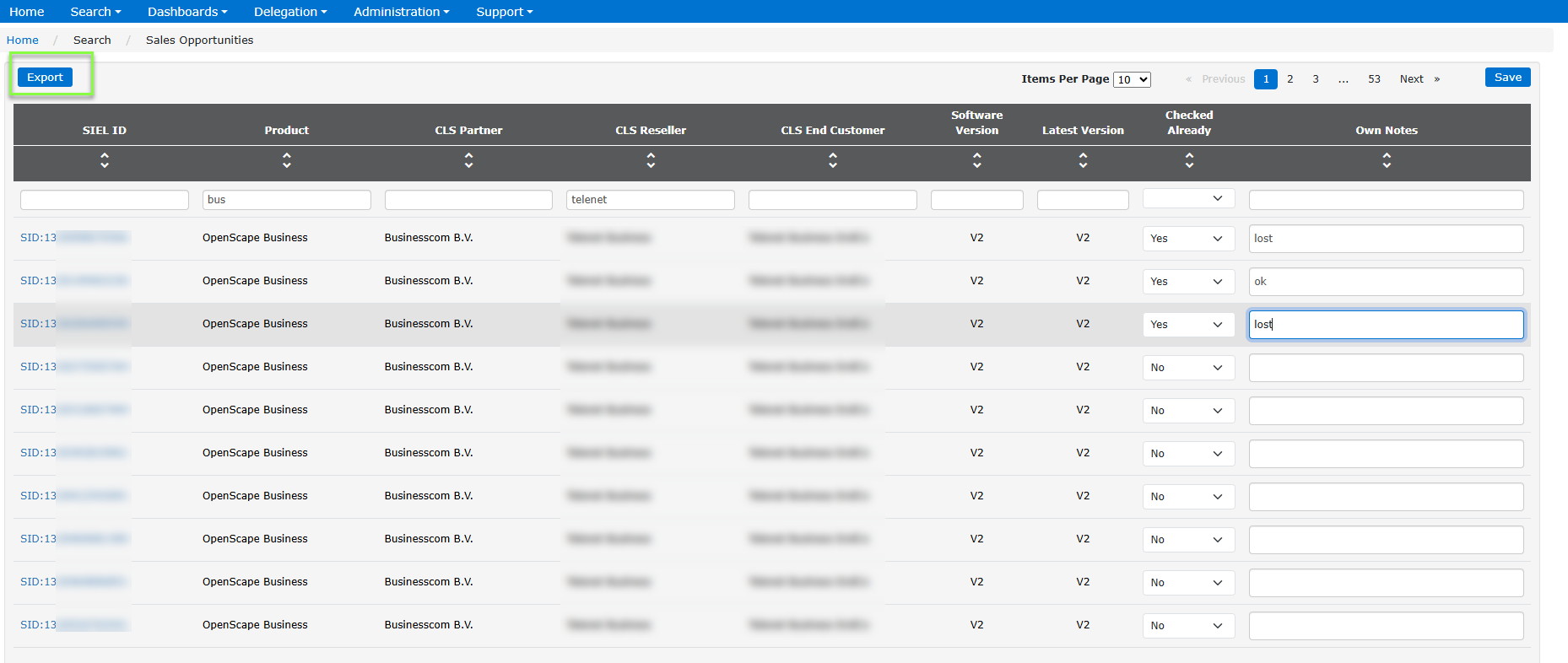
Task: Focus the Product filter containing 'bus'
Action: [x=287, y=200]
